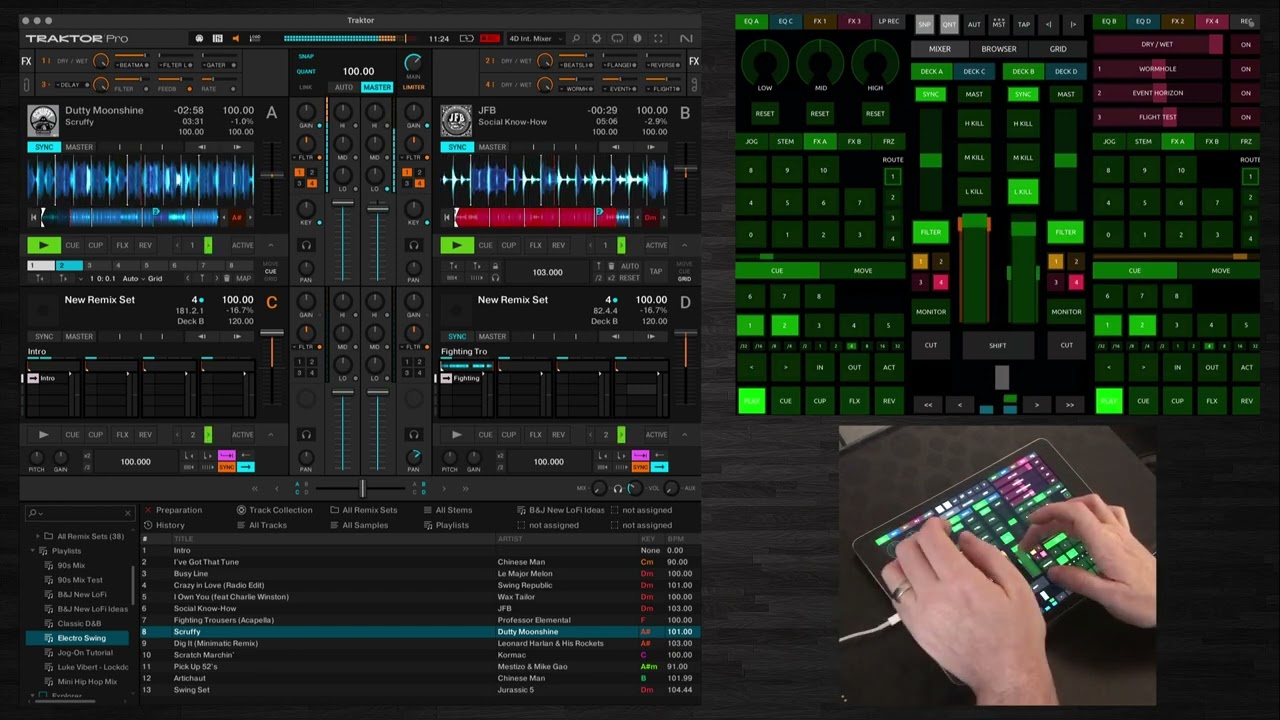This screenshot has height=720, width=1280.
Task: Turn off the WORMHOLE ON button on touch panel
Action: (x=1246, y=69)
